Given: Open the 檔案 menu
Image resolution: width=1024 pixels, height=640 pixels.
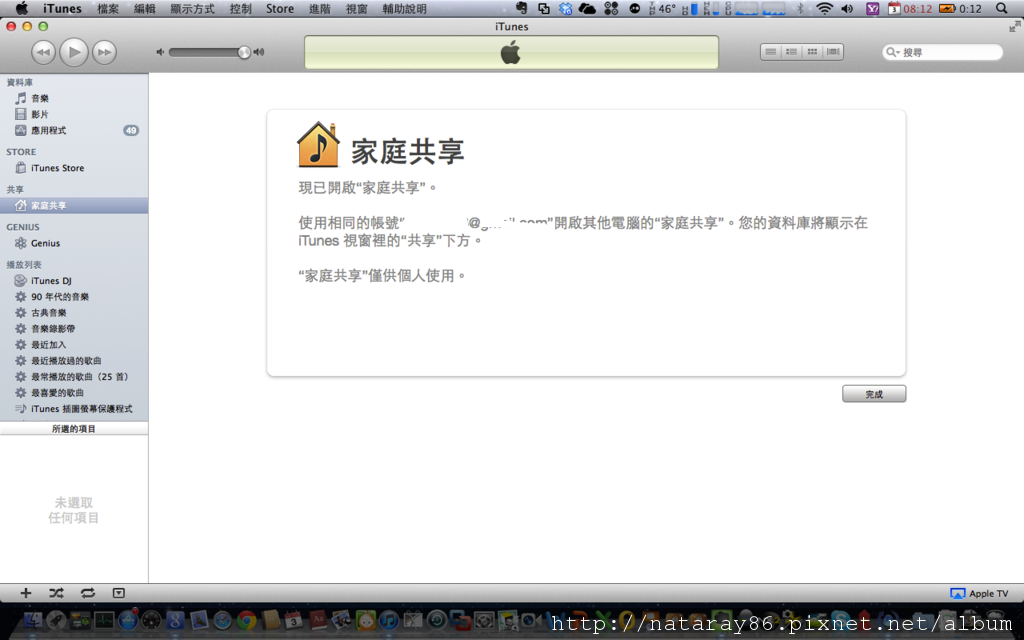Looking at the screenshot, I should pyautogui.click(x=108, y=8).
